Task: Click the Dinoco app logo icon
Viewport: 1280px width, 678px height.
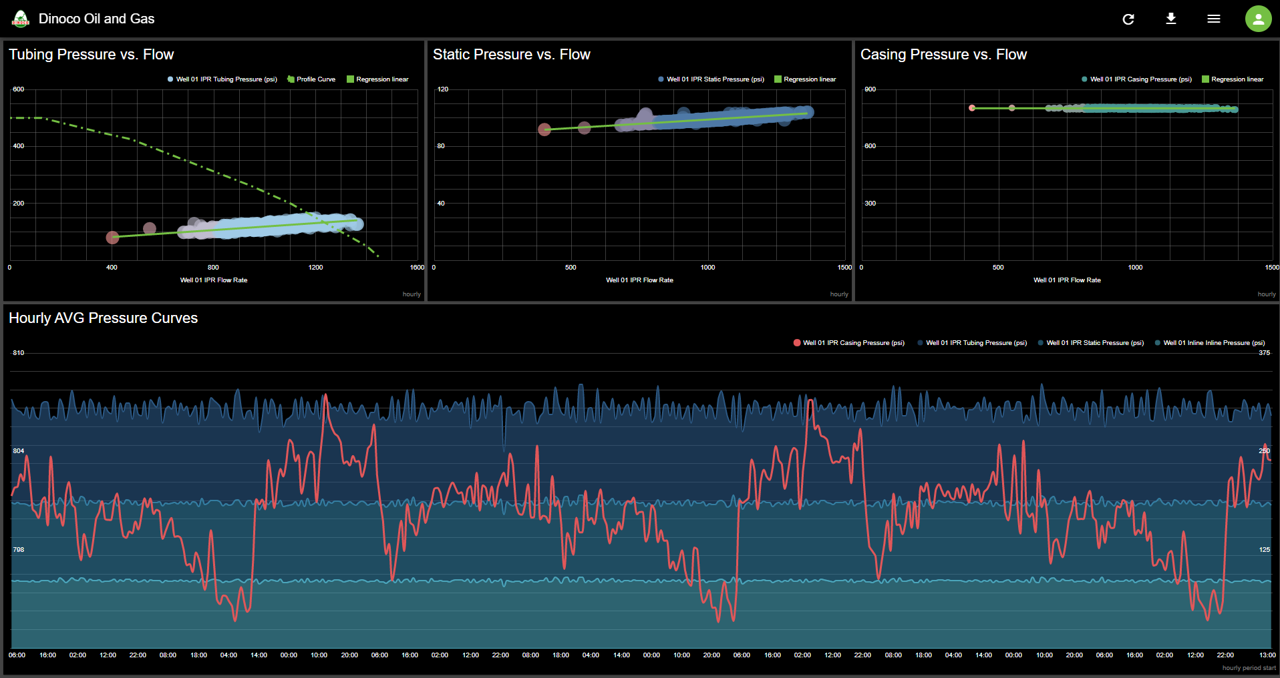Action: click(20, 18)
